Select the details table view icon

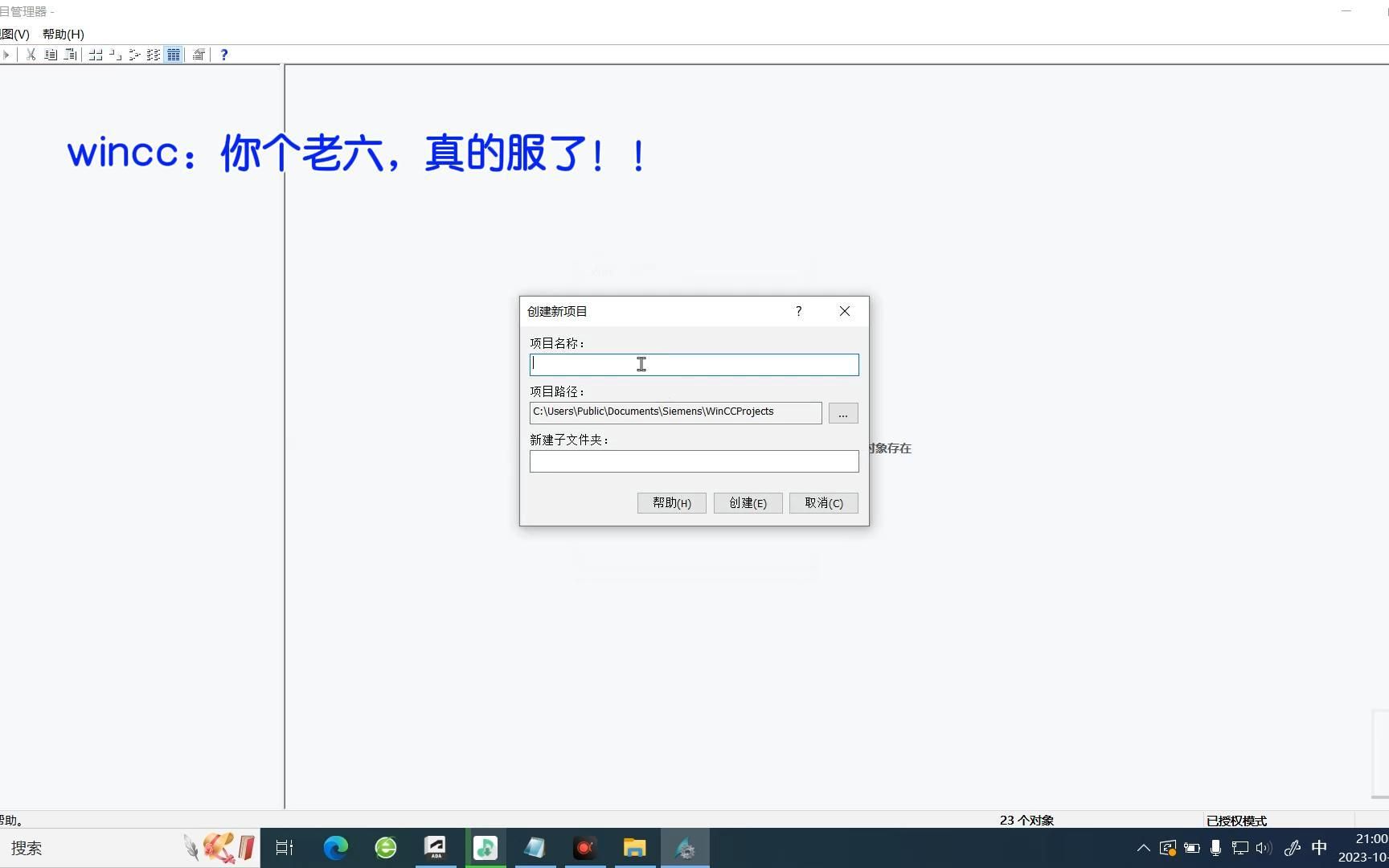[173, 55]
